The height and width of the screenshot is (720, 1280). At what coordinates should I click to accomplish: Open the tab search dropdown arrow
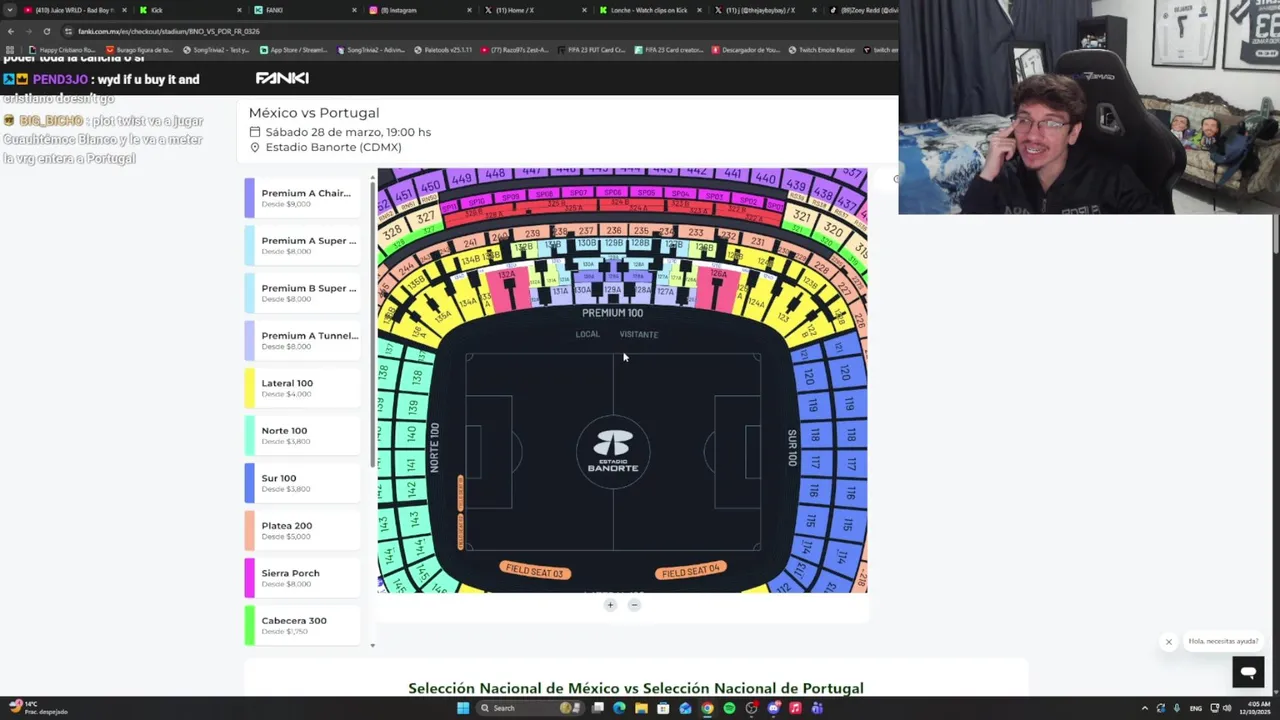(x=10, y=10)
